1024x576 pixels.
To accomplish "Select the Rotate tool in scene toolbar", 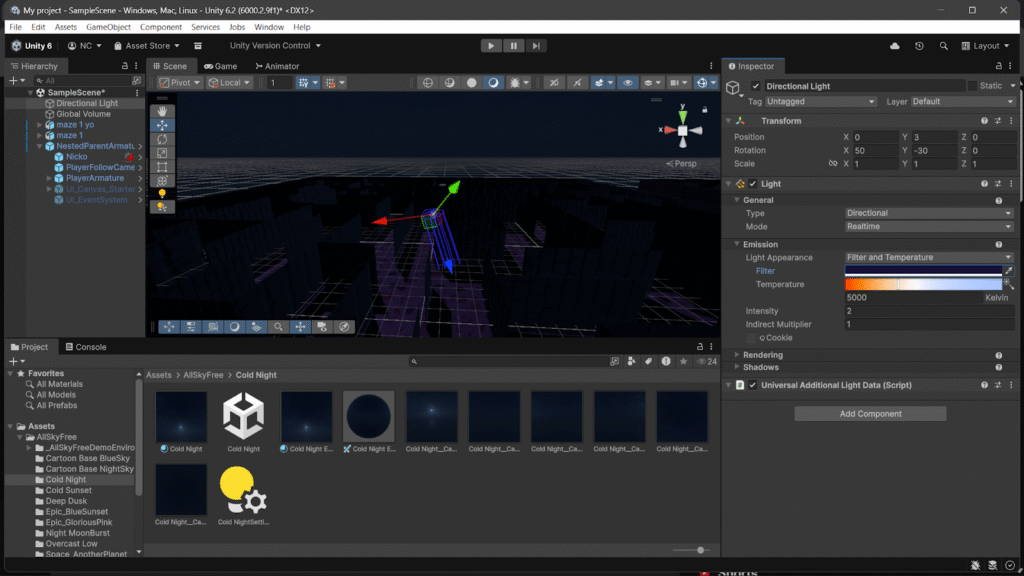I will pyautogui.click(x=162, y=139).
